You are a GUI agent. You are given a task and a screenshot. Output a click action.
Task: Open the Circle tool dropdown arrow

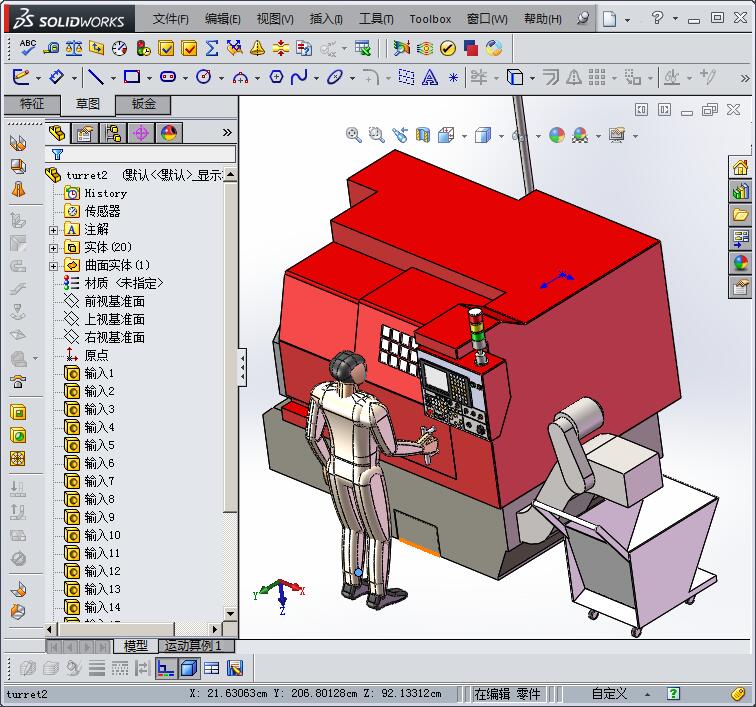[x=221, y=78]
